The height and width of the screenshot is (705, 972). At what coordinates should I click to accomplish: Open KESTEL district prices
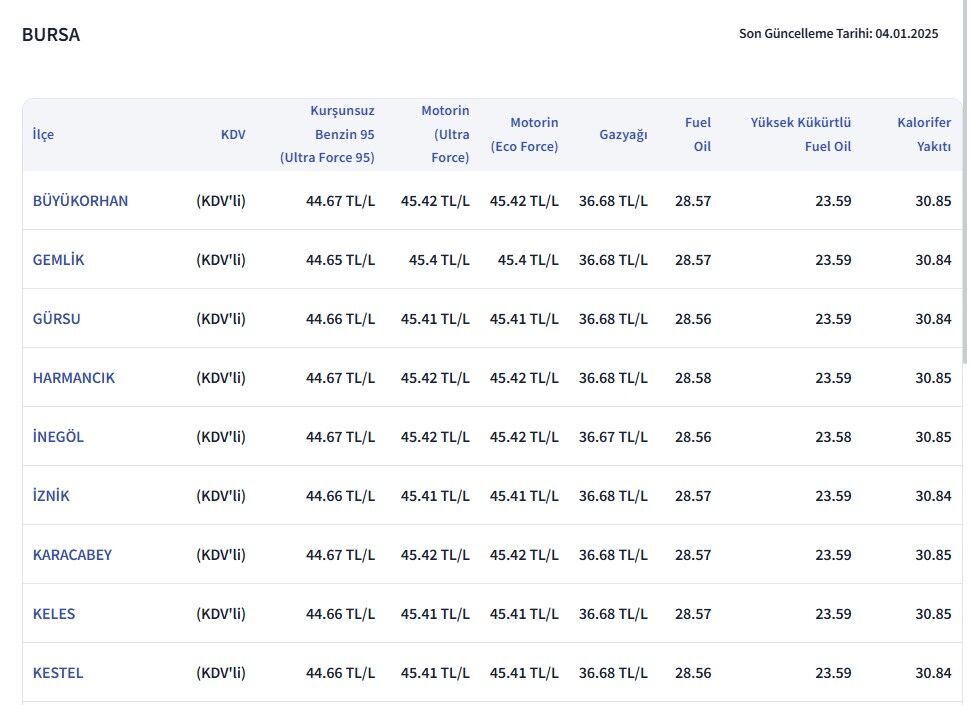pyautogui.click(x=58, y=672)
